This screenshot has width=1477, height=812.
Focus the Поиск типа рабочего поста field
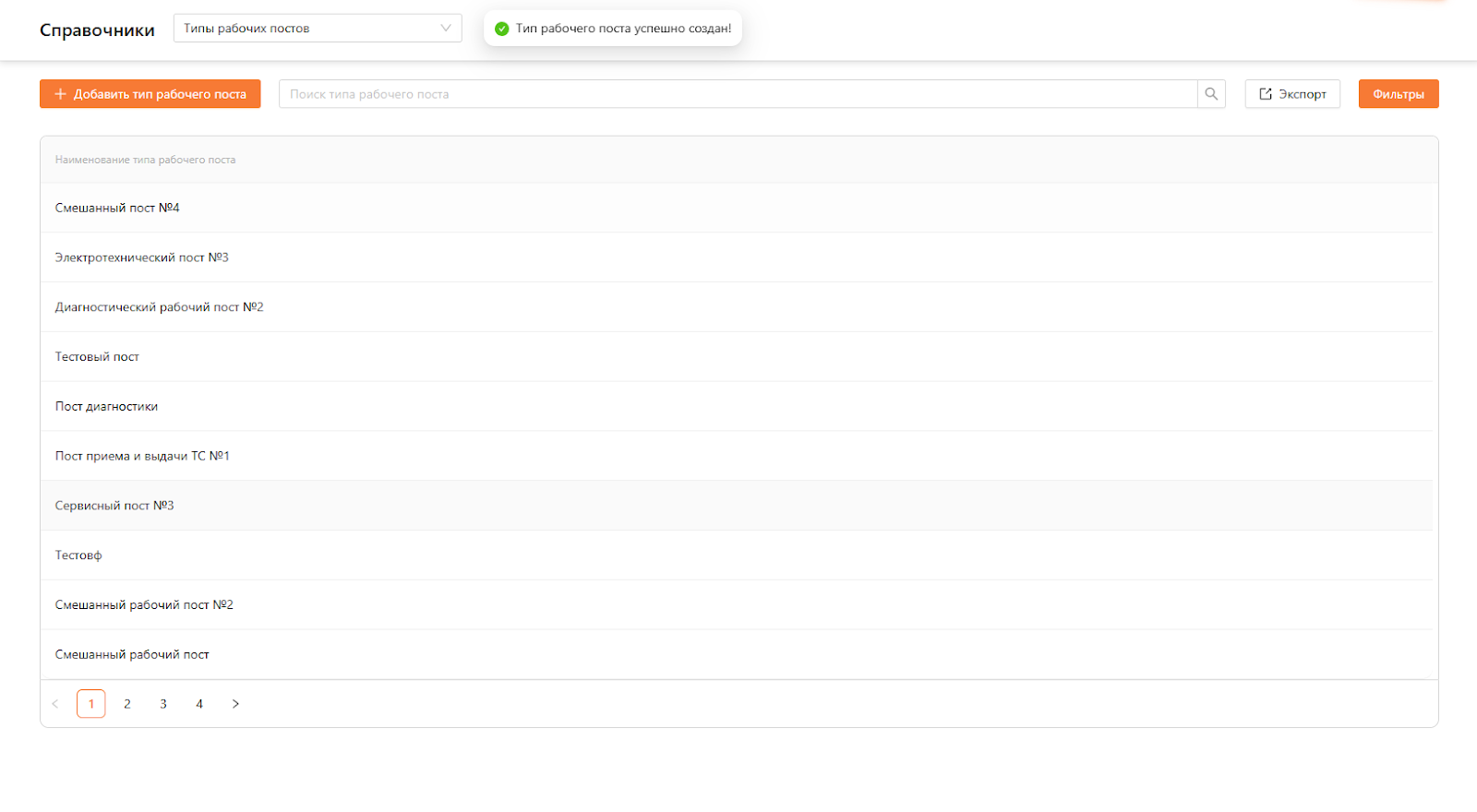737,94
